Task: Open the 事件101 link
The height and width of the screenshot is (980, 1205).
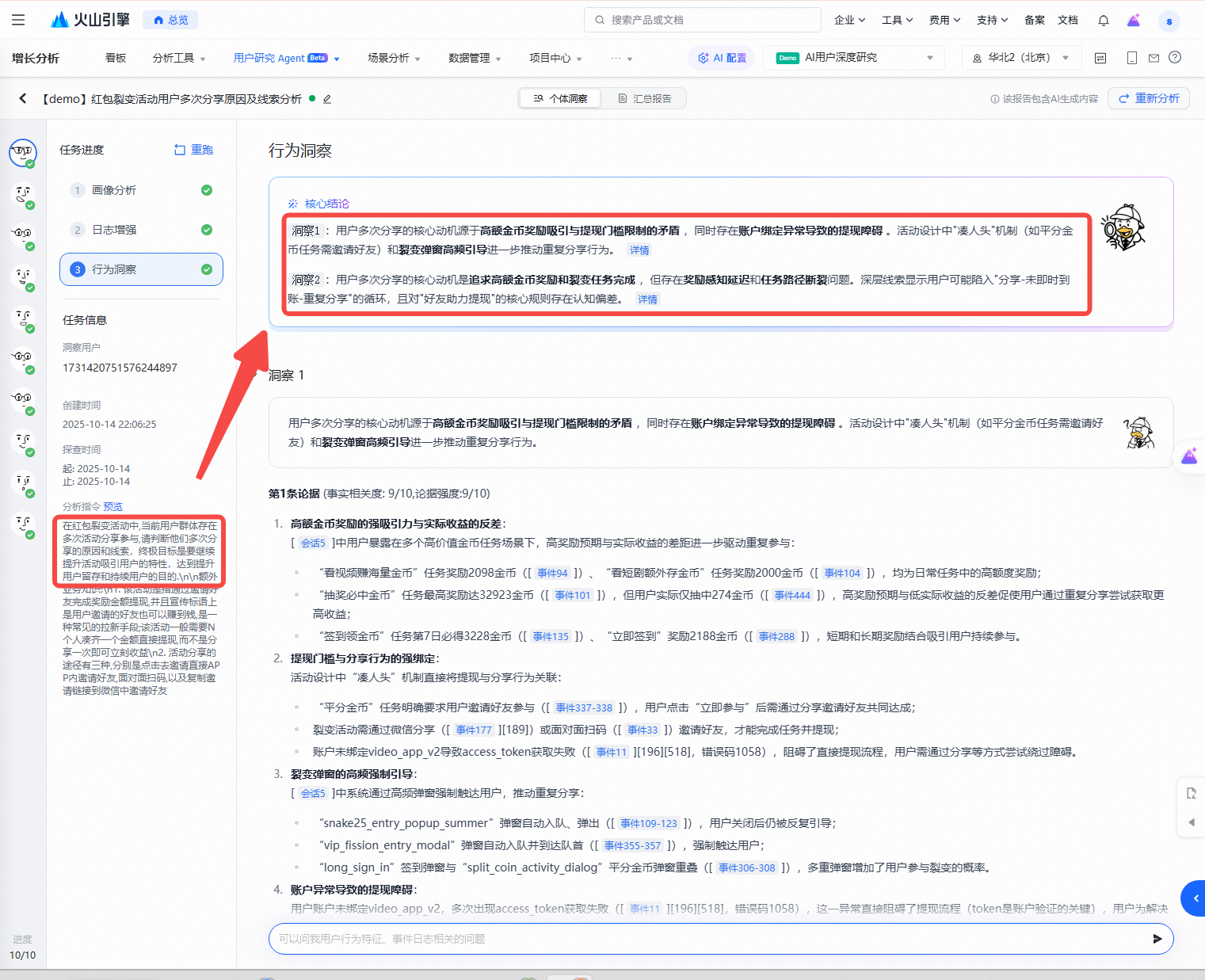Action: click(x=573, y=595)
